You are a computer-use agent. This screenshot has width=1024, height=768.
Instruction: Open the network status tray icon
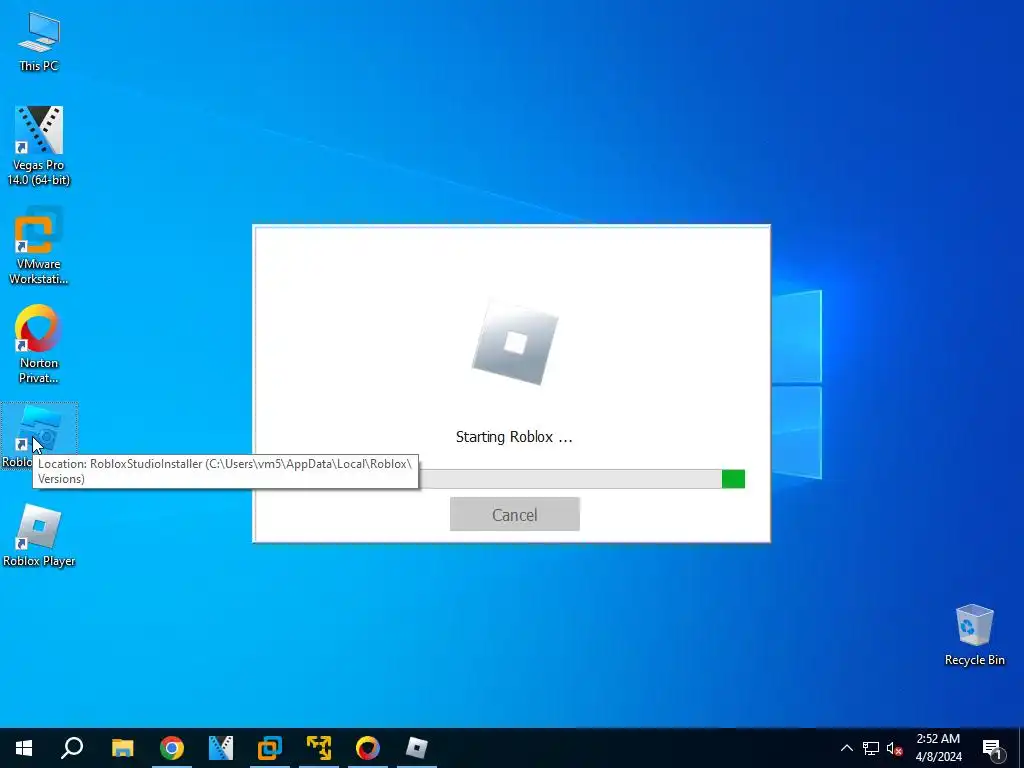[x=871, y=748]
